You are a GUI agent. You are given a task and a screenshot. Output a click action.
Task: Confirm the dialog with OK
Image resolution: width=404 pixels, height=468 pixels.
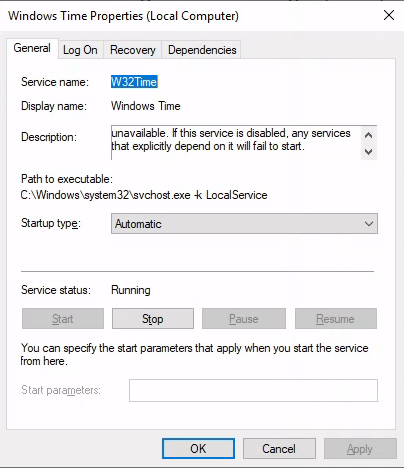click(198, 449)
